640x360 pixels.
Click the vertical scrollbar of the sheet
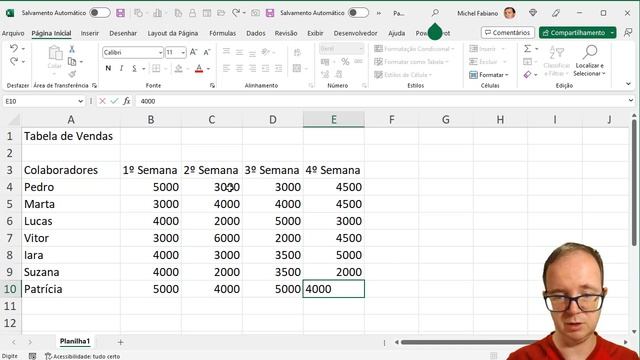pyautogui.click(x=634, y=182)
